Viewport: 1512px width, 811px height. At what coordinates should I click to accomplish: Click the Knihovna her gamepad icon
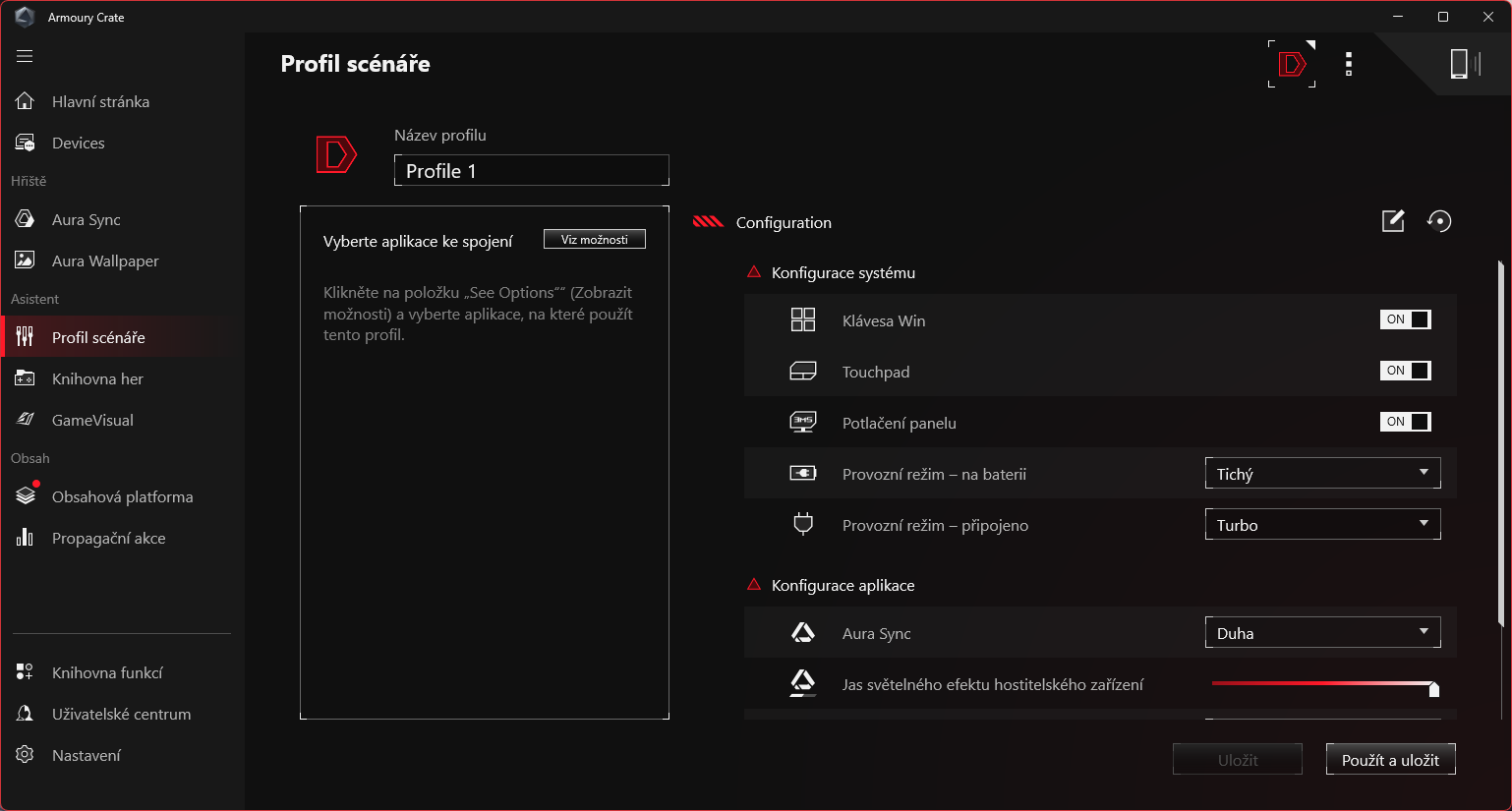point(26,378)
